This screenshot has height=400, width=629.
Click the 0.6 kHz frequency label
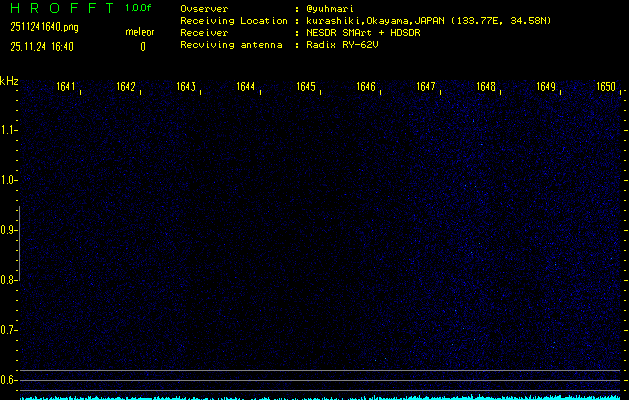click(x=8, y=380)
